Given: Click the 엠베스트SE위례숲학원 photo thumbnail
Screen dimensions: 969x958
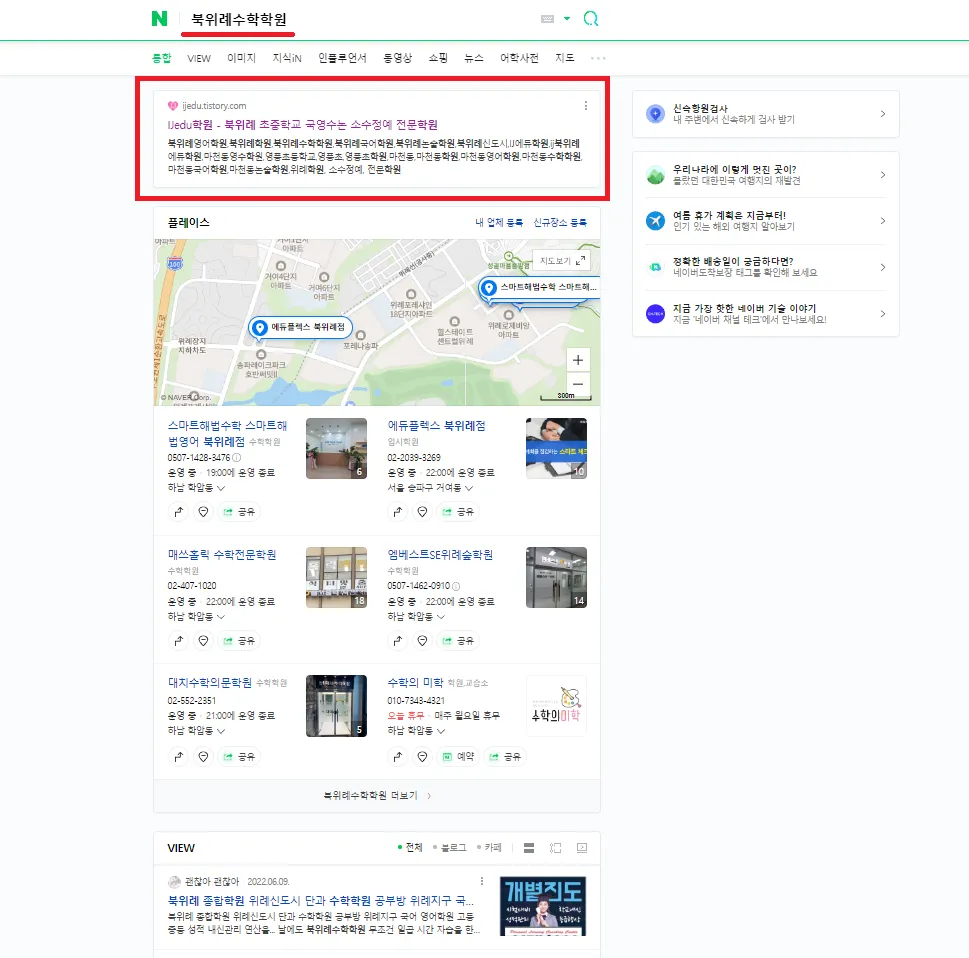Looking at the screenshot, I should tap(556, 577).
